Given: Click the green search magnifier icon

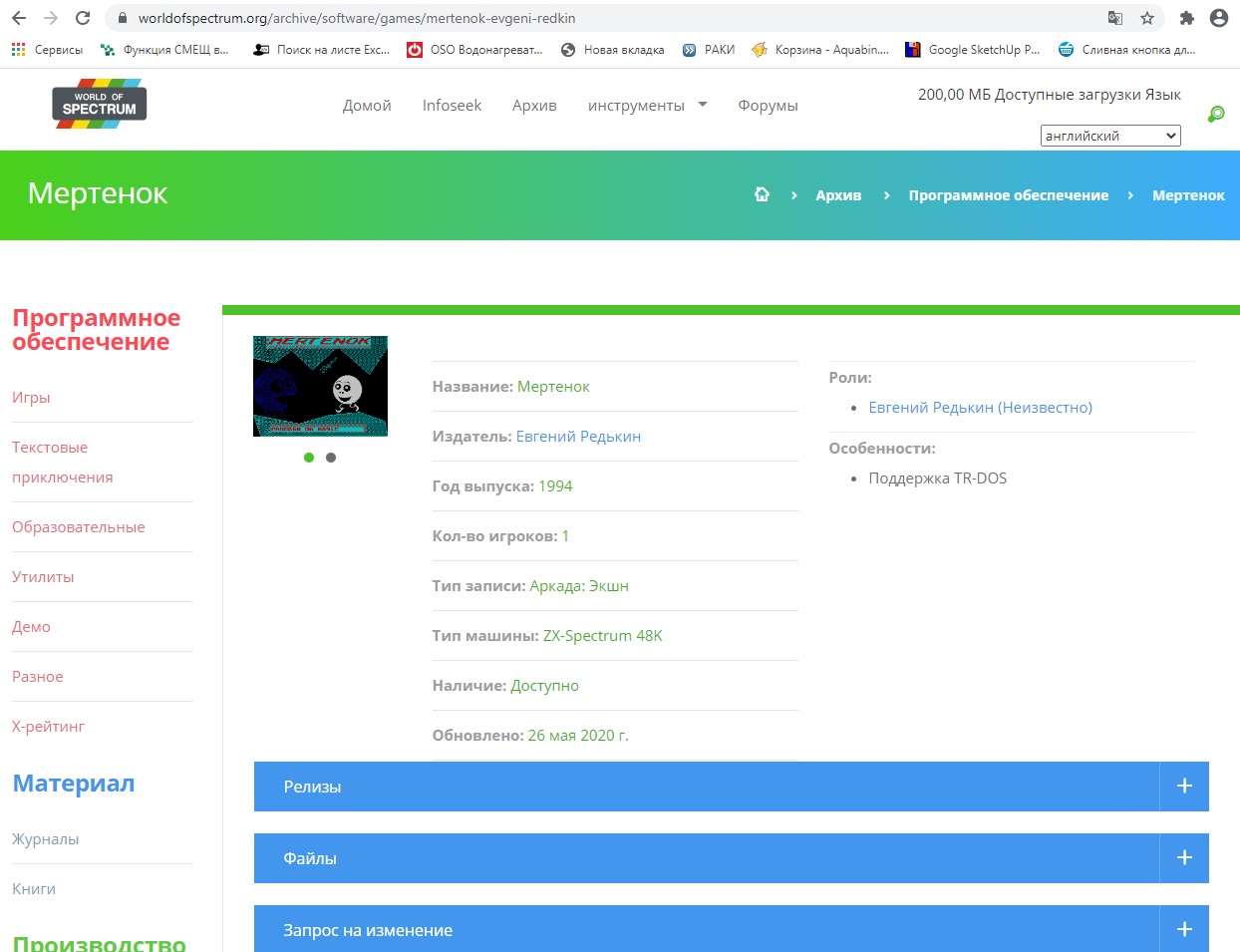Looking at the screenshot, I should [1216, 115].
